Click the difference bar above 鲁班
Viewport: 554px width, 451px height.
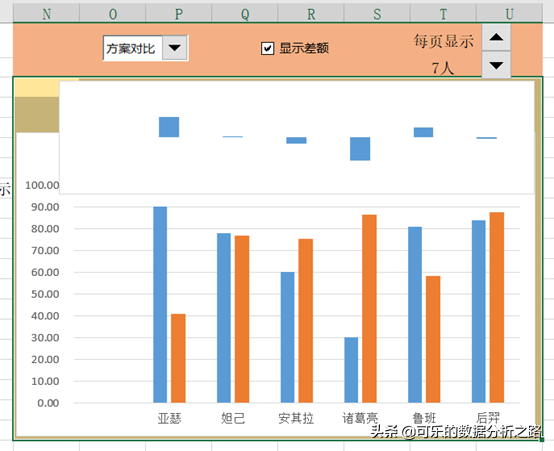[423, 132]
